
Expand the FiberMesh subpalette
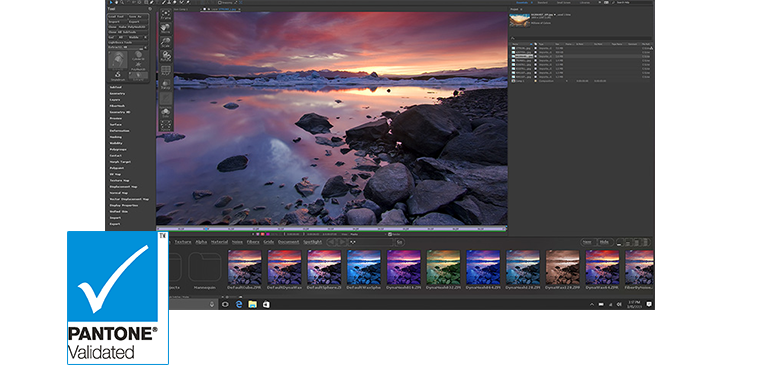(117, 106)
